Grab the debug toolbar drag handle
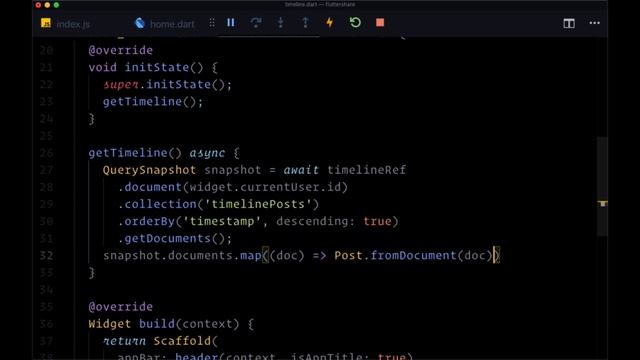The height and width of the screenshot is (360, 640). click(x=212, y=23)
